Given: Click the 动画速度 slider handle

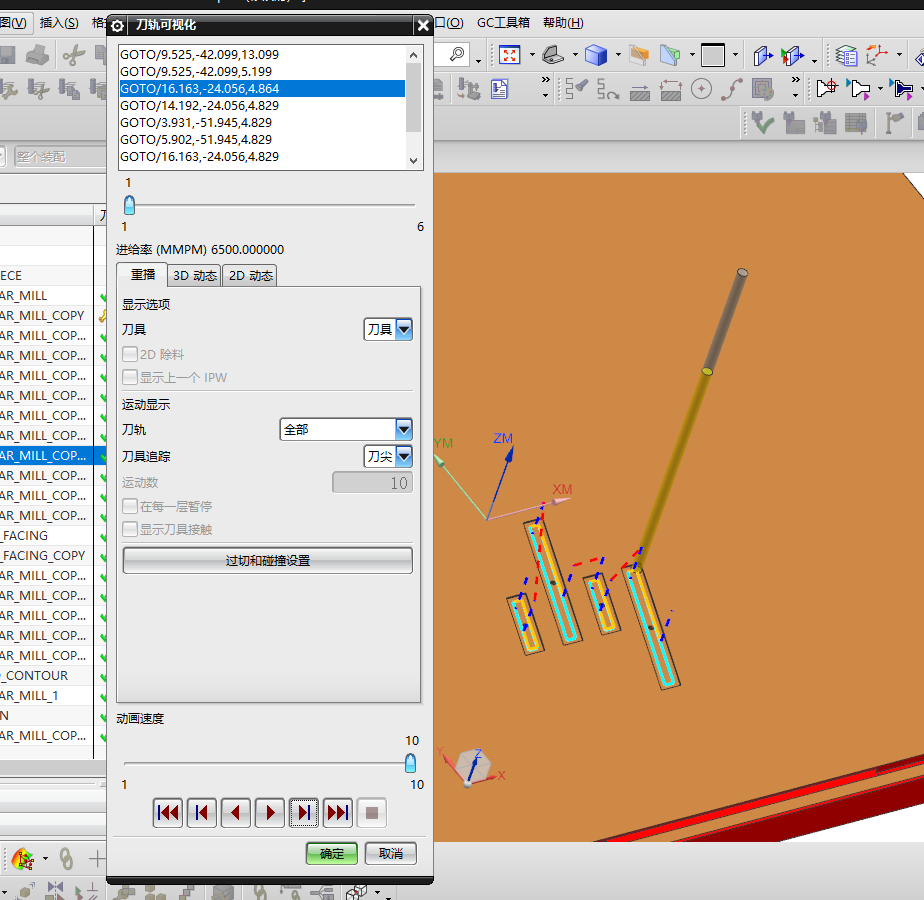Looking at the screenshot, I should click(x=410, y=763).
